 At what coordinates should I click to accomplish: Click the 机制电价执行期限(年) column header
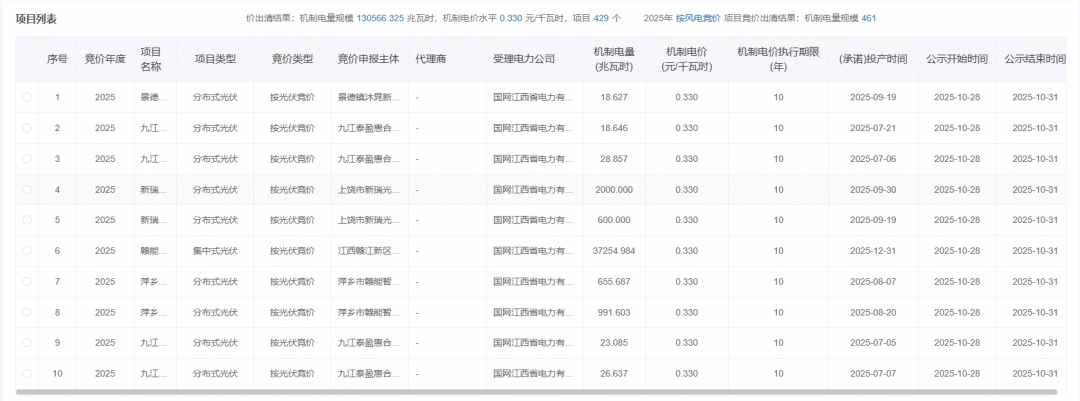778,59
